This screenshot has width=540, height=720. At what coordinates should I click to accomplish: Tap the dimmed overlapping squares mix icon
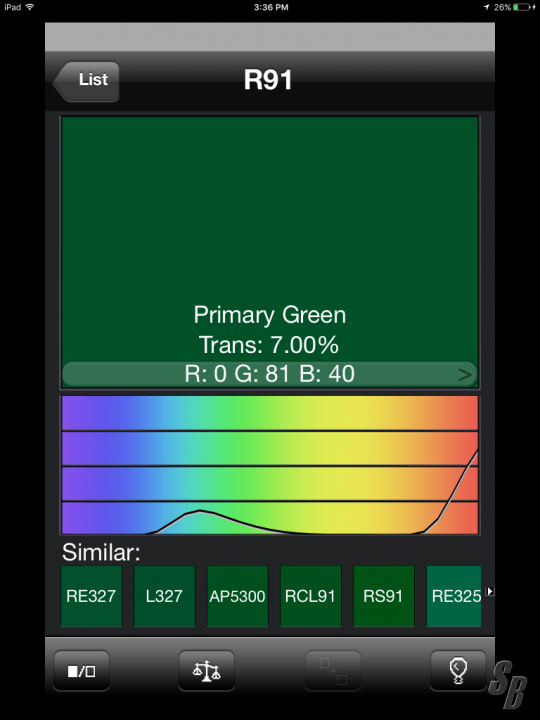(333, 670)
